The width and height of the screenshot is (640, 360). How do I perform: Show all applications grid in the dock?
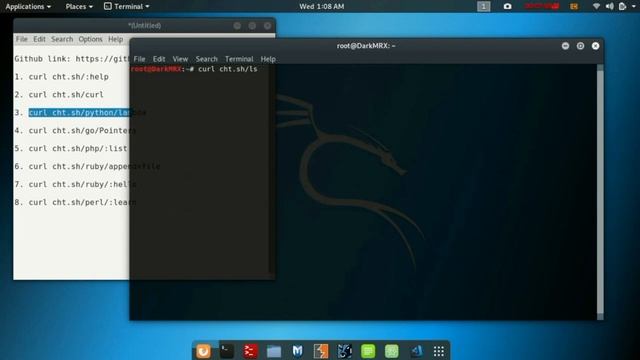pos(439,351)
